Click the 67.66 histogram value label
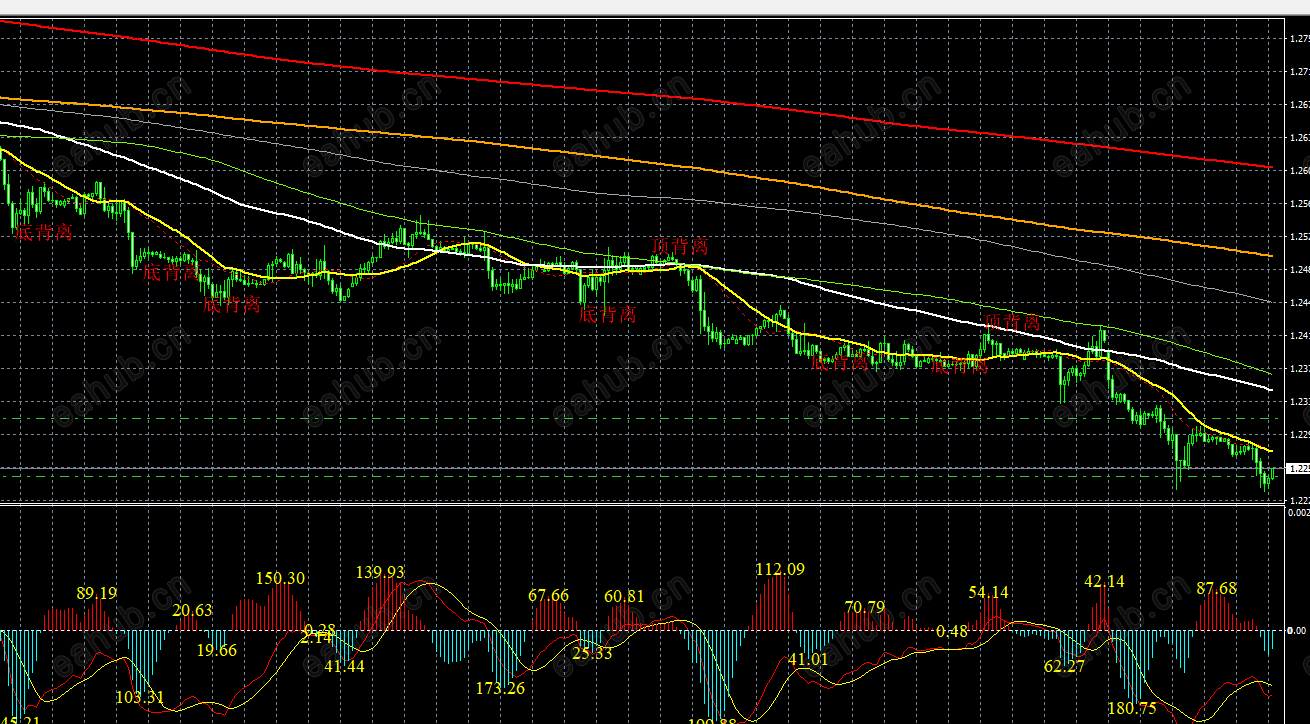 (548, 596)
